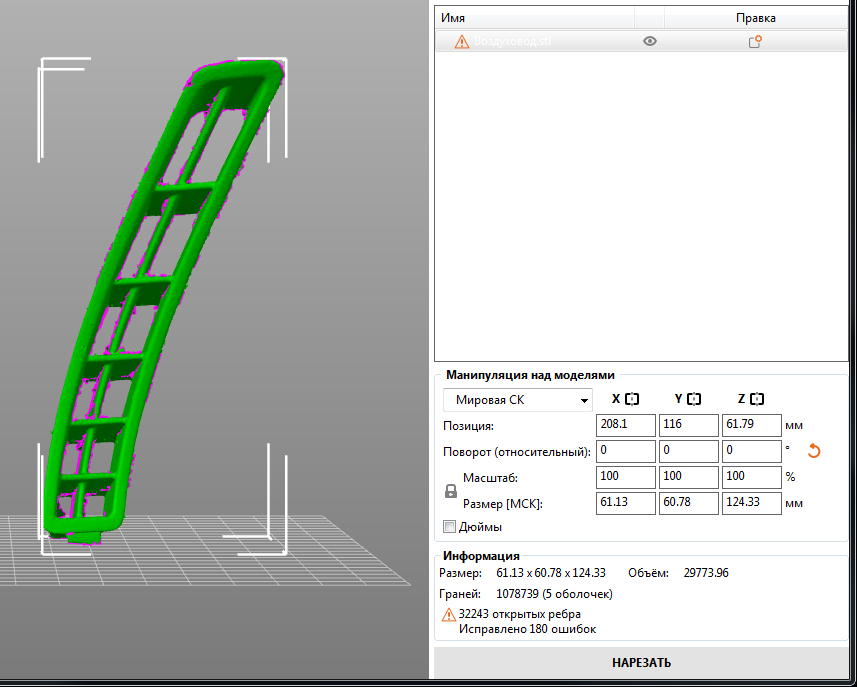The height and width of the screenshot is (687, 857).
Task: Click Граней count 1078739 (5 оболочек)
Action: click(554, 594)
